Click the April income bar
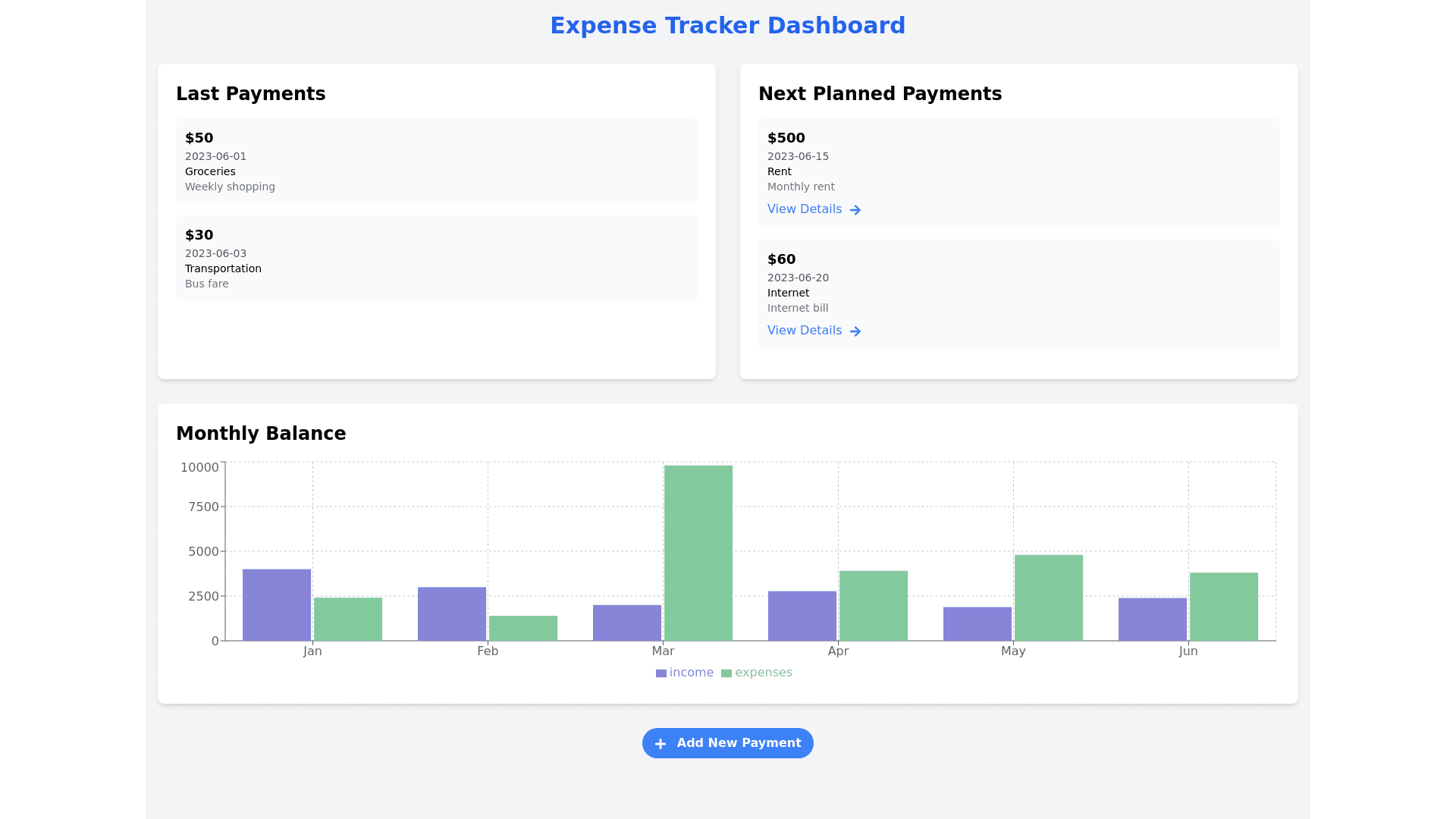 pos(802,616)
